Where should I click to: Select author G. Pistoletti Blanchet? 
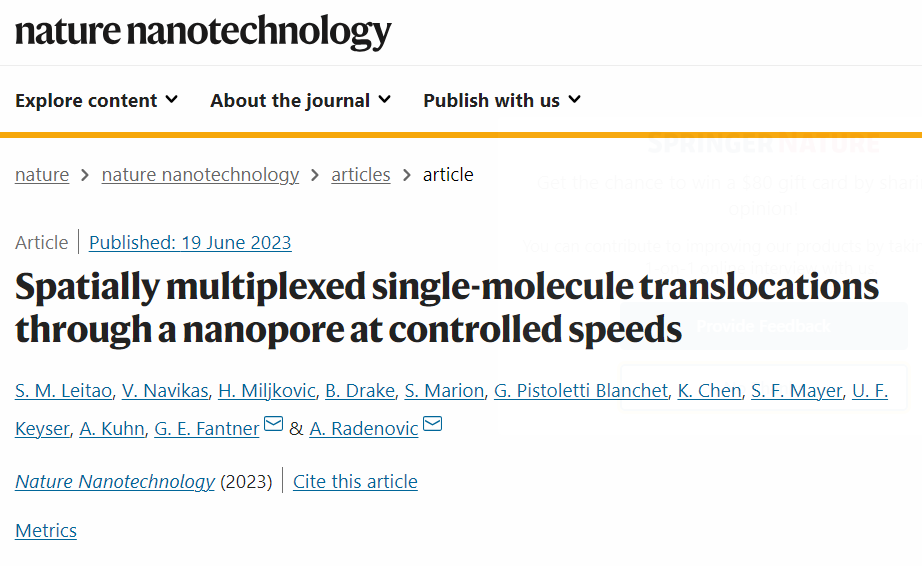[581, 390]
